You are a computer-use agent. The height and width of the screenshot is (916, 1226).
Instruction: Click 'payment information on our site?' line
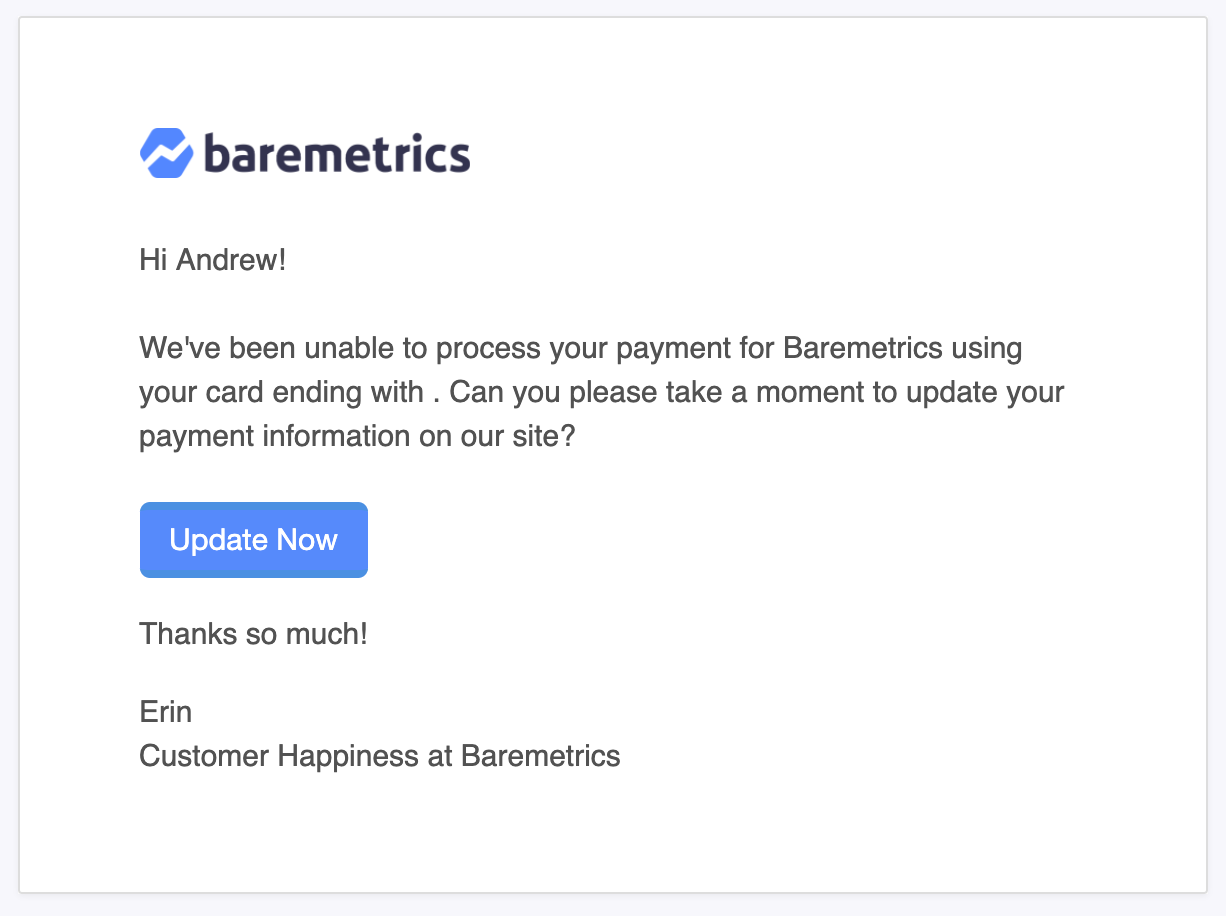point(358,436)
